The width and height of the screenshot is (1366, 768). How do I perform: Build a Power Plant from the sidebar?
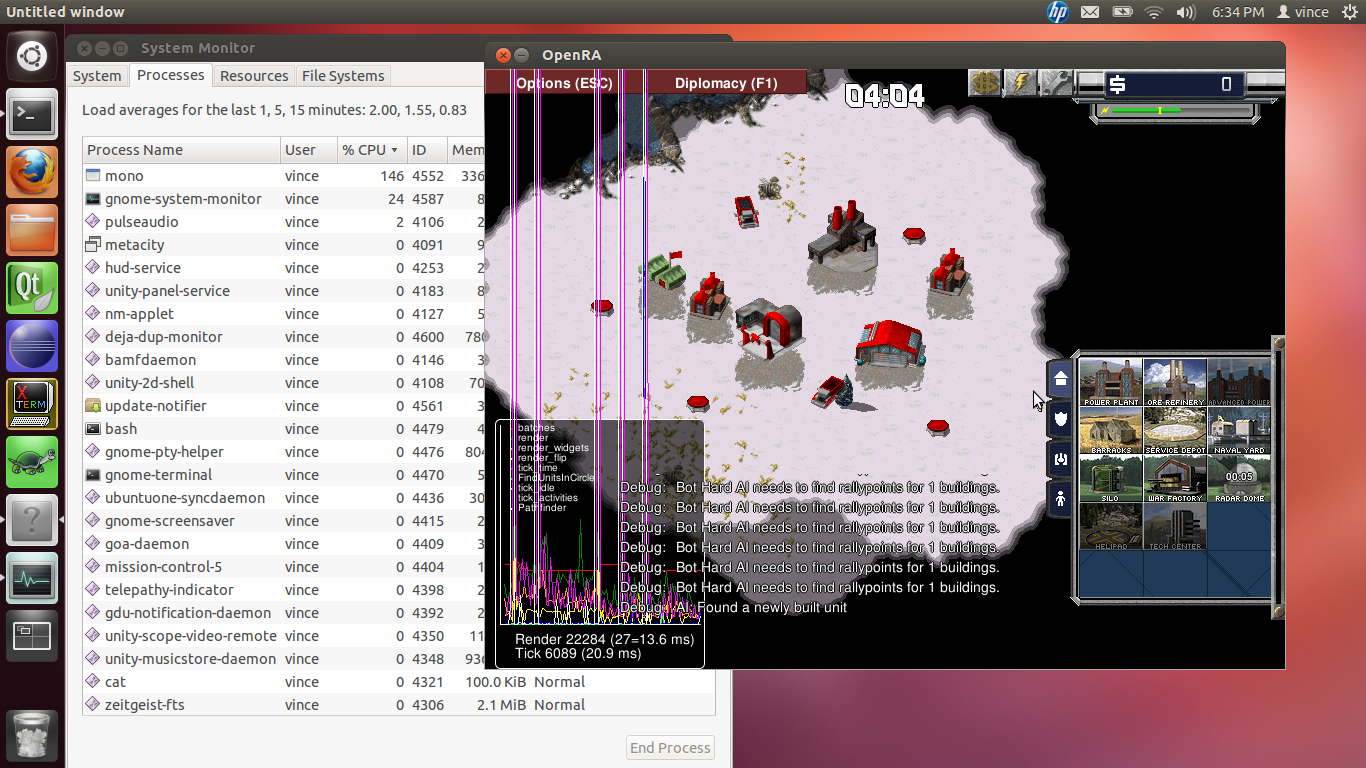(x=1111, y=383)
